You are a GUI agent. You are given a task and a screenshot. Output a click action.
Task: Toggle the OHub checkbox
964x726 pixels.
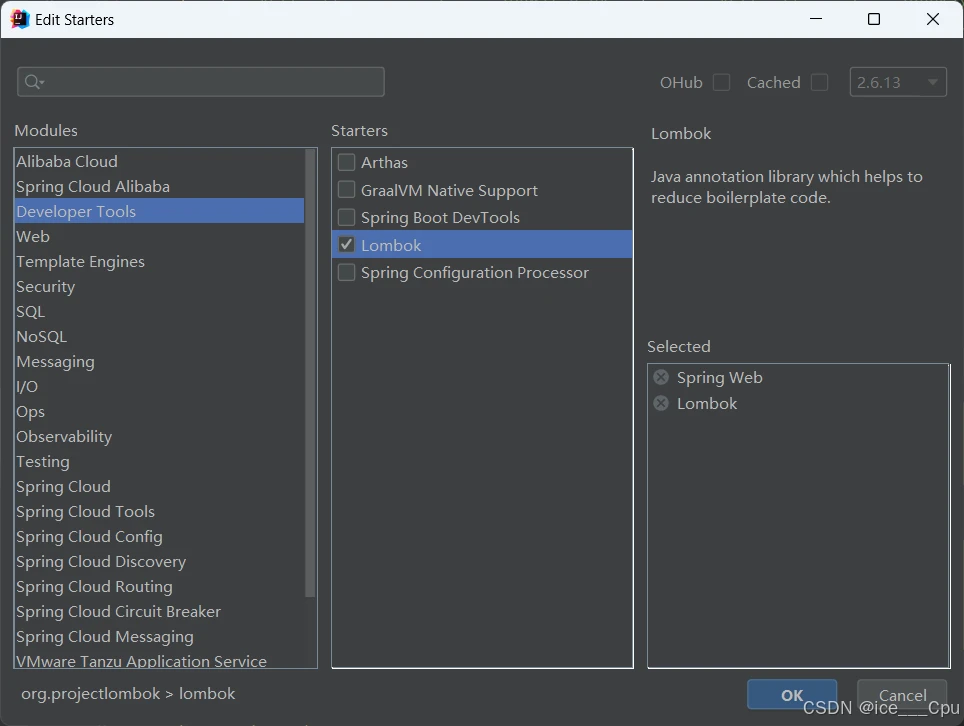(x=721, y=83)
